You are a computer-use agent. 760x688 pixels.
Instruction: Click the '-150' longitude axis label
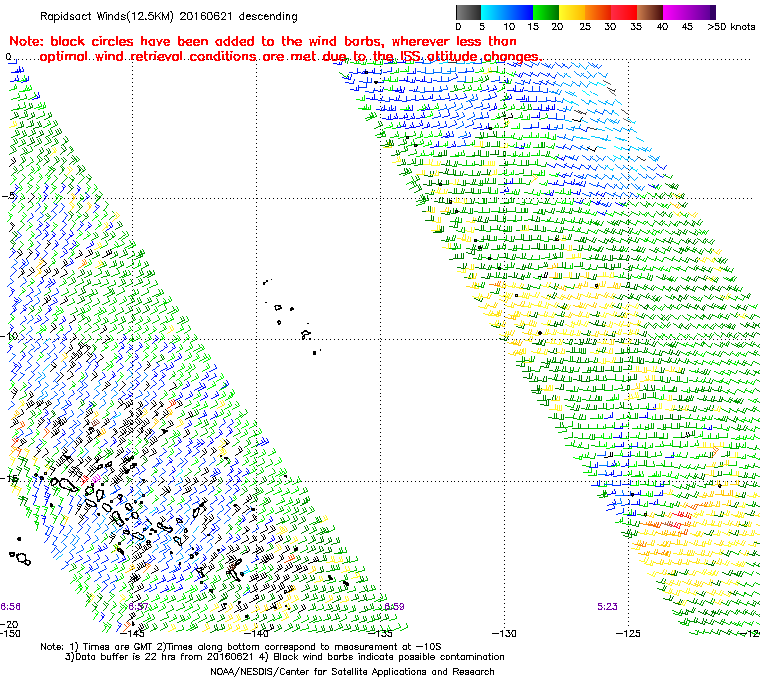[11, 633]
